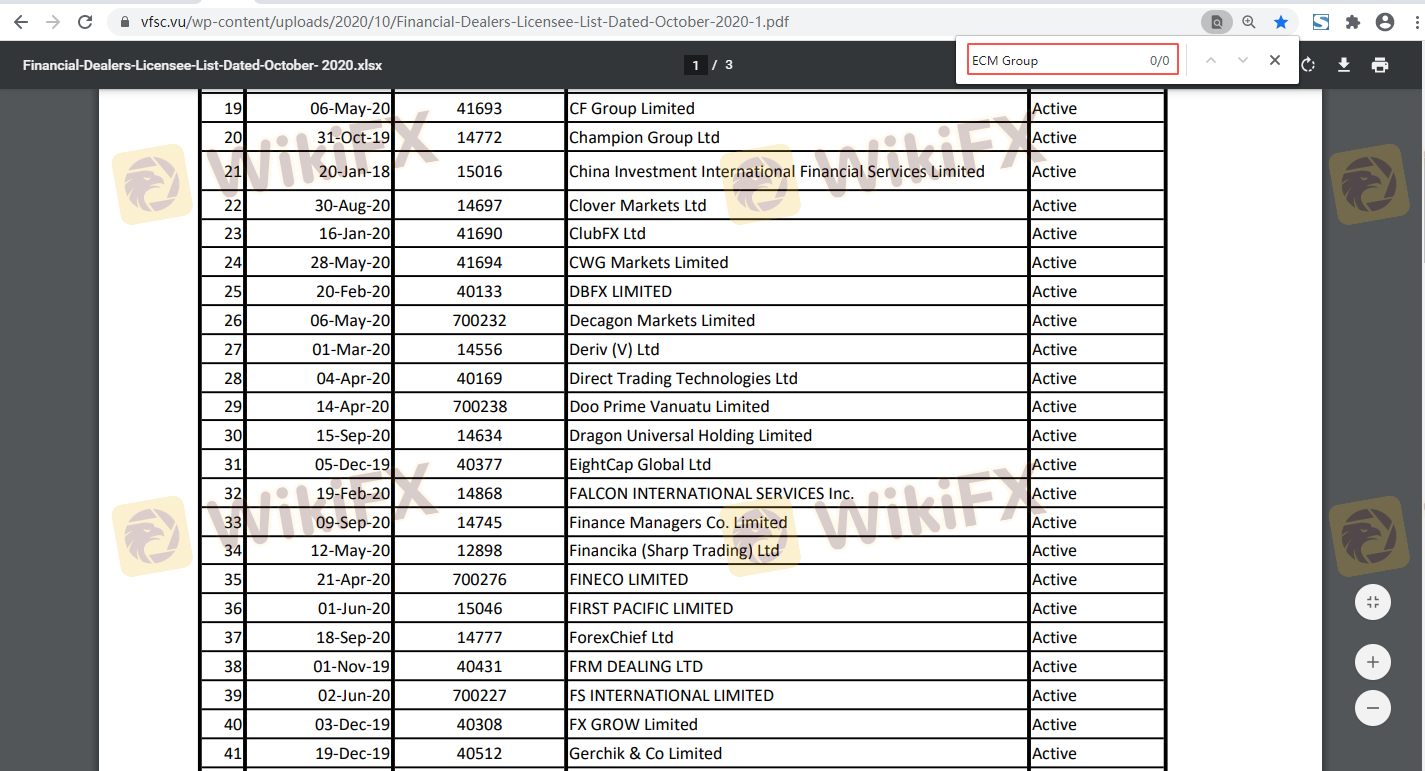The height and width of the screenshot is (771, 1425).
Task: Click Gerchik & Co Limited
Action: coord(645,753)
